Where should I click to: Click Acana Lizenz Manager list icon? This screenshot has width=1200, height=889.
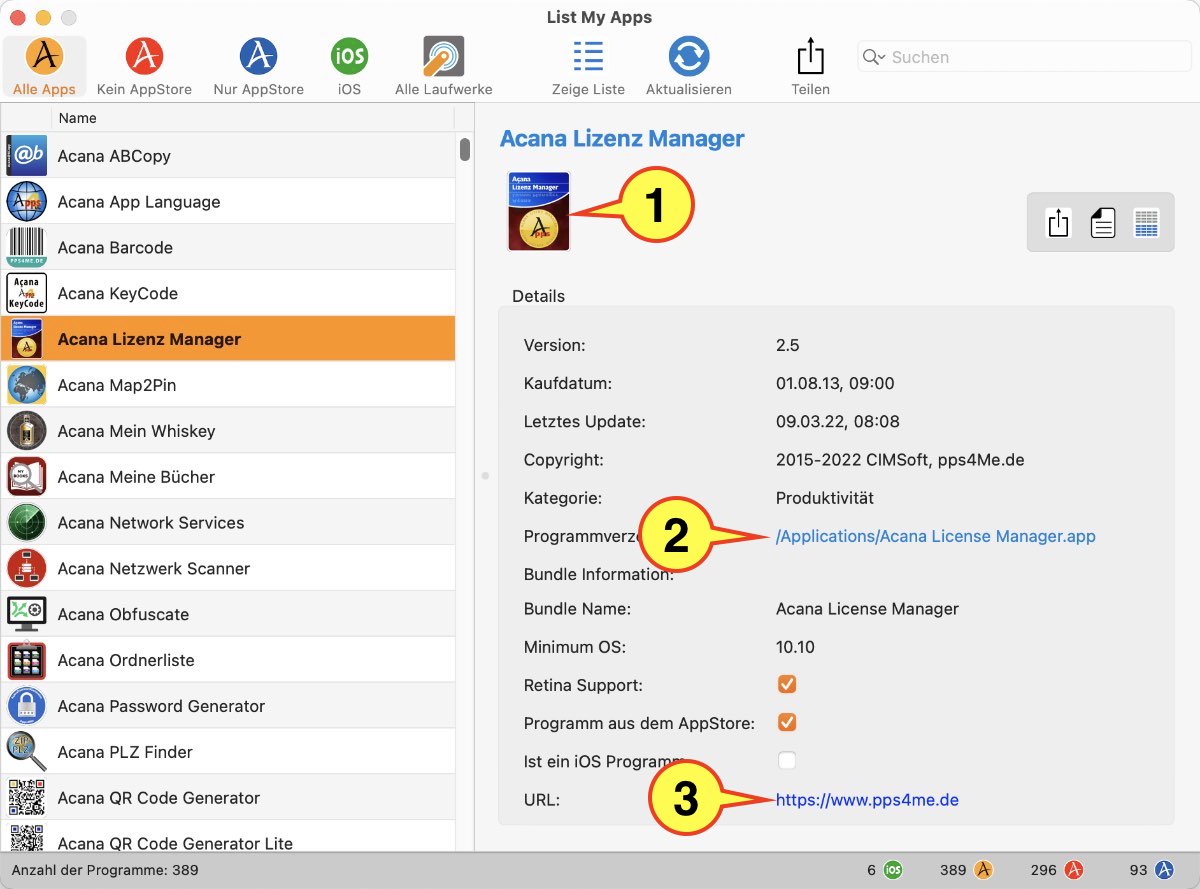(26, 339)
